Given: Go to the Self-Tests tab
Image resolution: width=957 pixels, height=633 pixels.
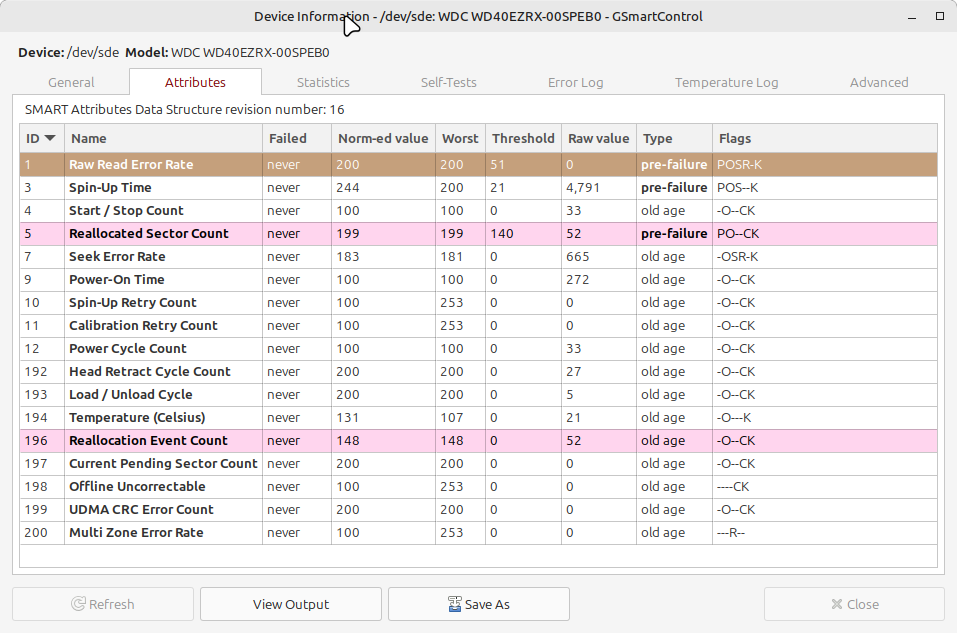Looking at the screenshot, I should pos(449,82).
